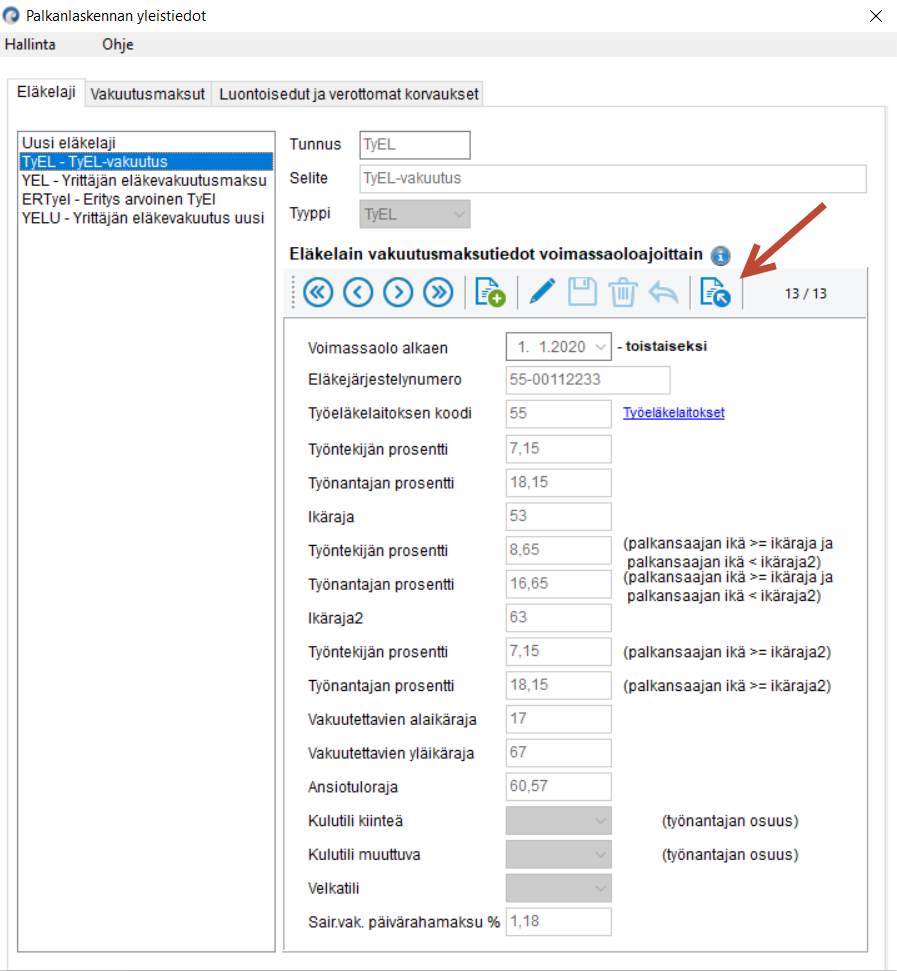The width and height of the screenshot is (897, 971).
Task: Delete record with the trash can icon
Action: pyautogui.click(x=623, y=292)
